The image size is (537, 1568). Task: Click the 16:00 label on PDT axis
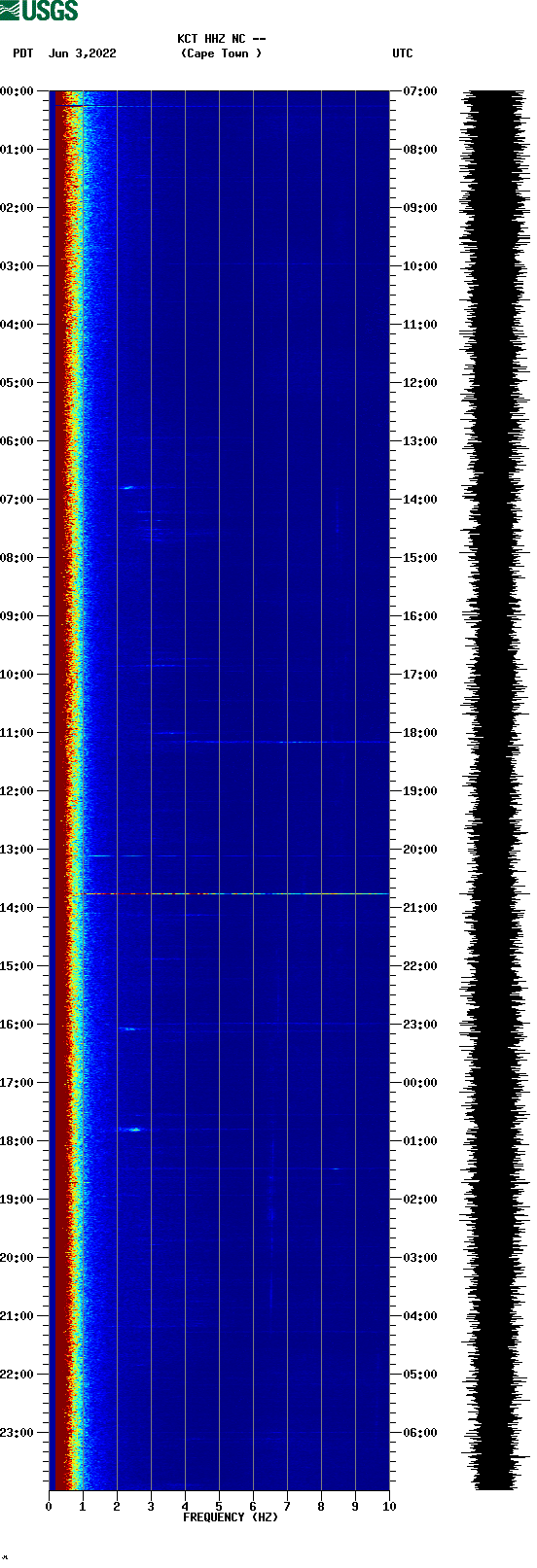click(x=18, y=1025)
